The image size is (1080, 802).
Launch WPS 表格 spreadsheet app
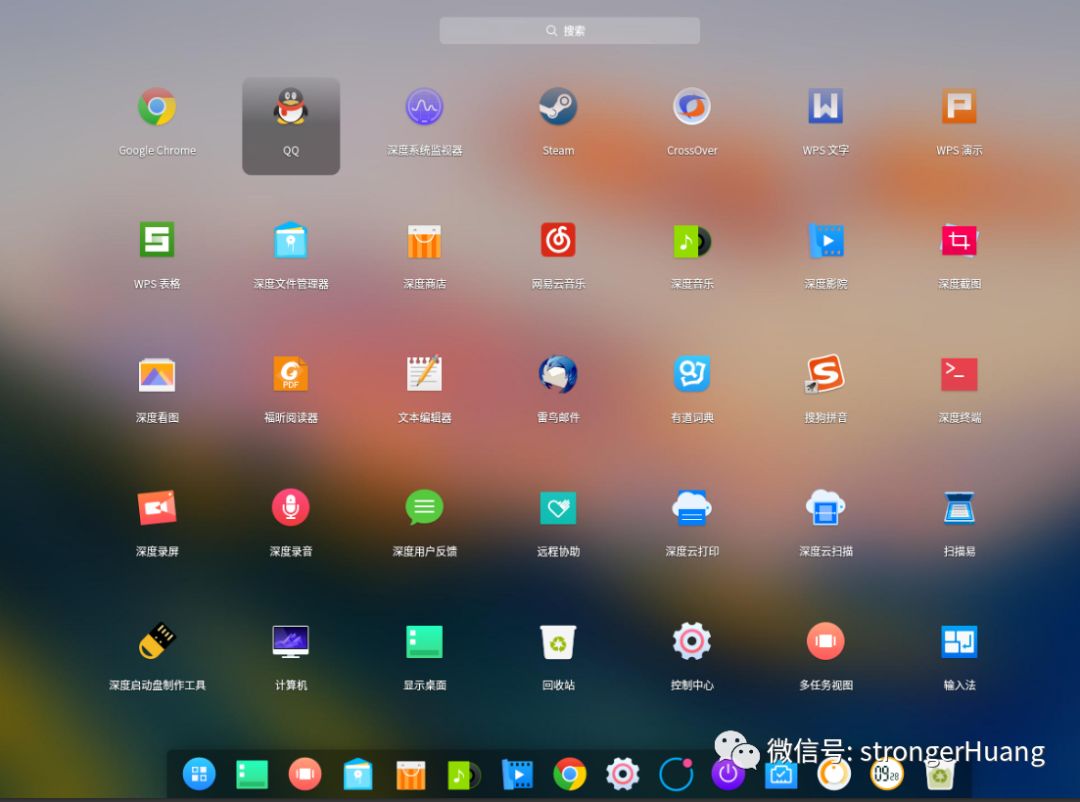tap(156, 240)
